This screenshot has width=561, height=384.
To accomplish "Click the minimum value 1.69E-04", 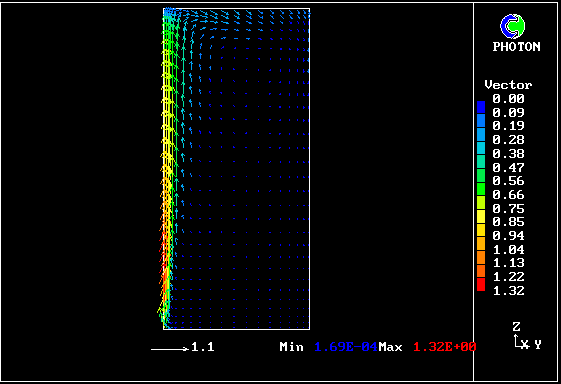I will pyautogui.click(x=346, y=347).
